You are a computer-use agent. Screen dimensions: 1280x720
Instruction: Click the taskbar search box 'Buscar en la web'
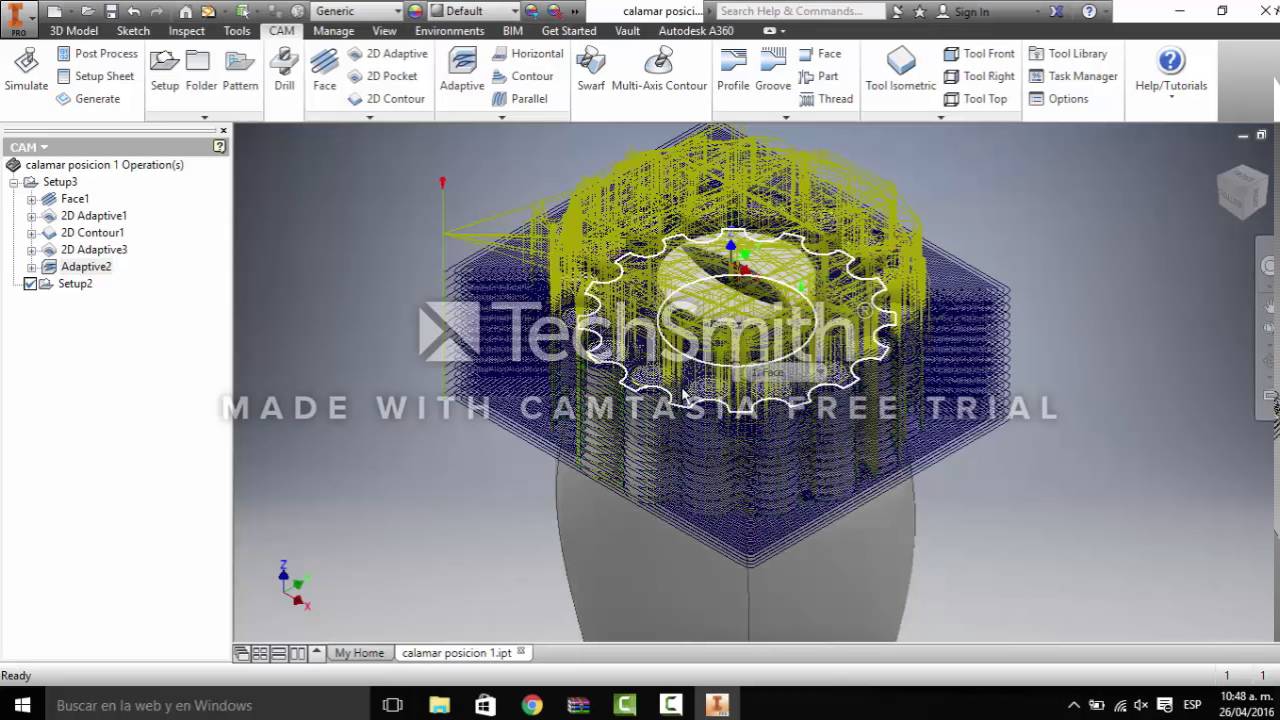pyautogui.click(x=207, y=705)
